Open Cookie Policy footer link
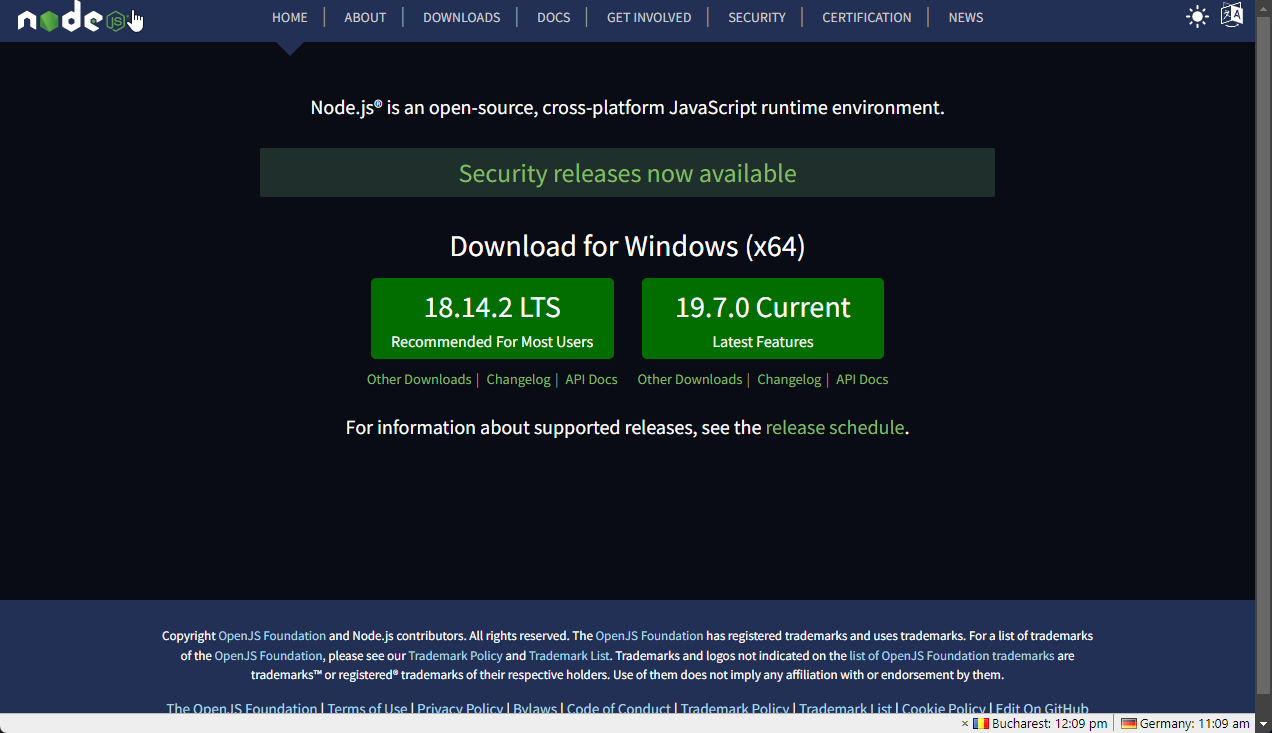 point(944,708)
